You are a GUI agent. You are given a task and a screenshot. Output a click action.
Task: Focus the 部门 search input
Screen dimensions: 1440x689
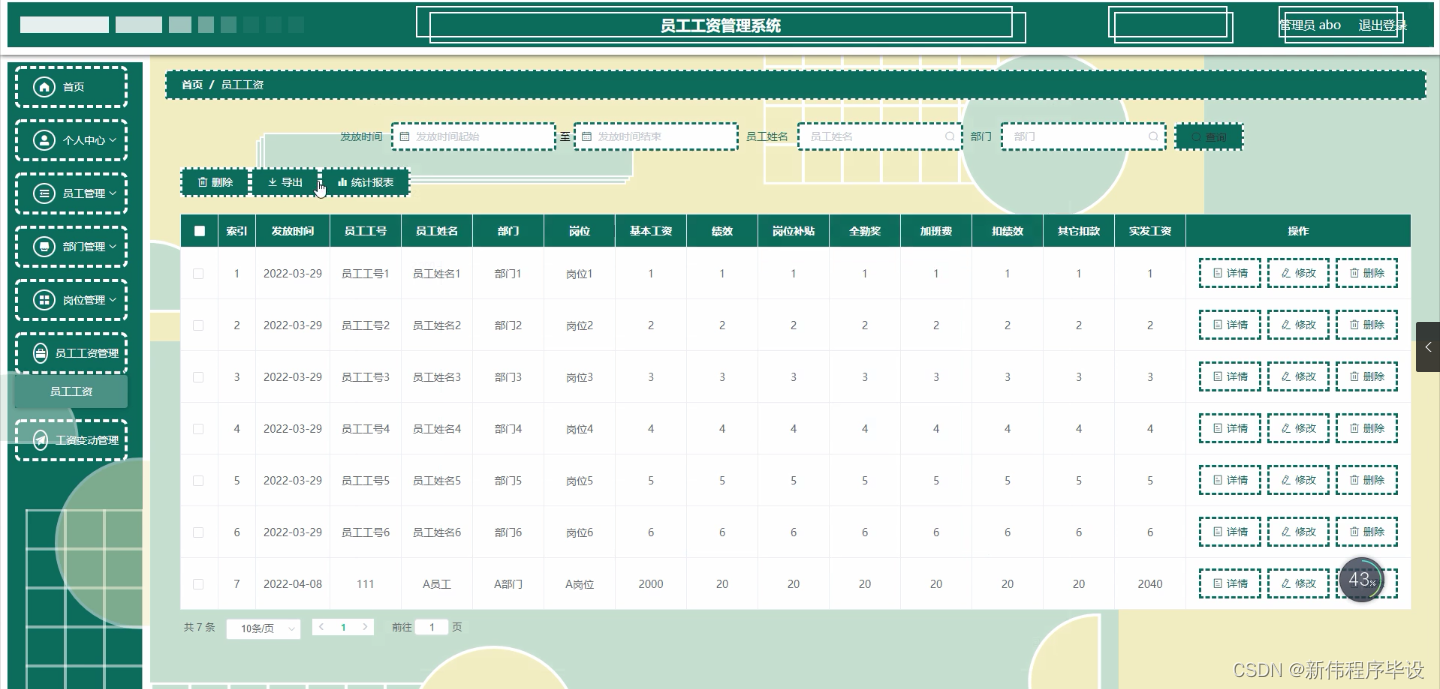(x=1084, y=136)
